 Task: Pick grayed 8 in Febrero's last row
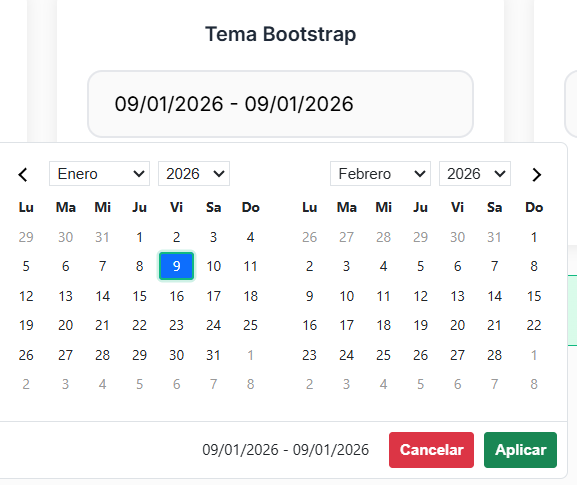pos(534,384)
